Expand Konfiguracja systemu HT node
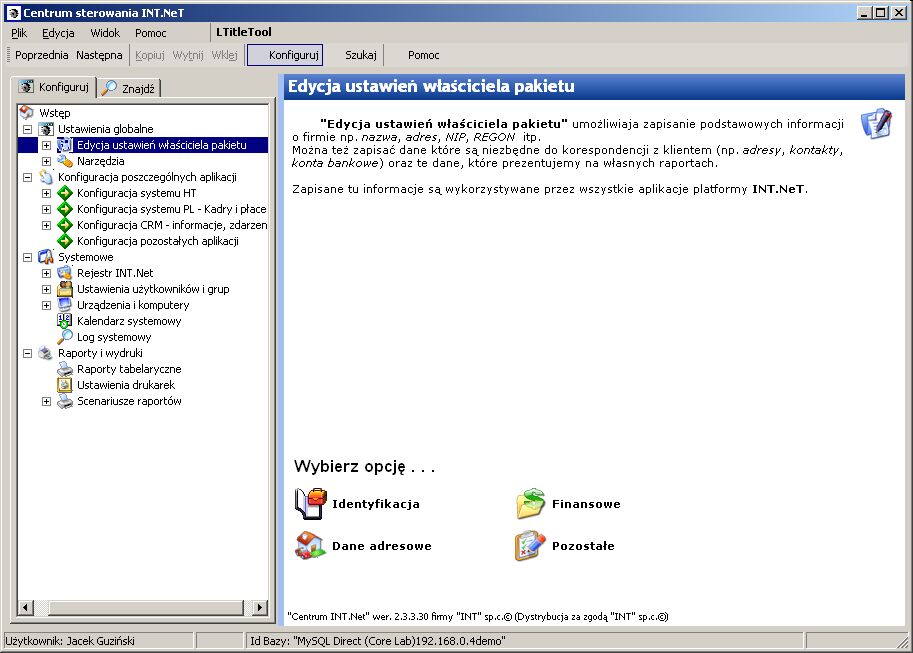 [47, 193]
